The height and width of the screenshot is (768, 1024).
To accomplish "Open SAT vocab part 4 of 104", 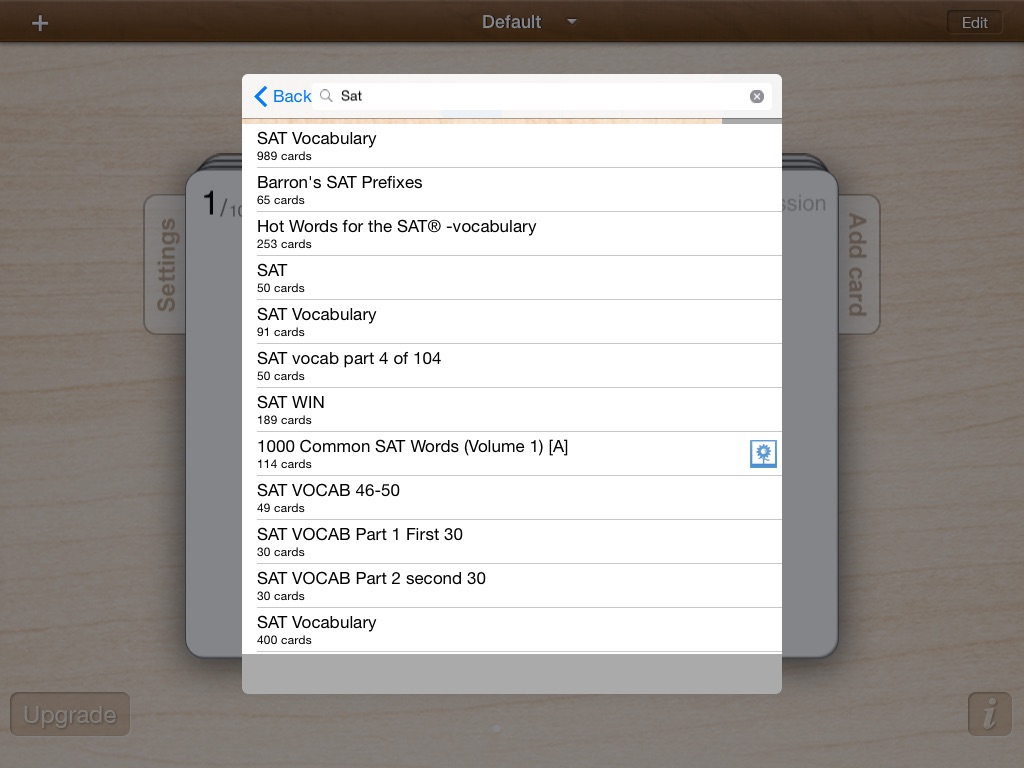I will point(511,366).
